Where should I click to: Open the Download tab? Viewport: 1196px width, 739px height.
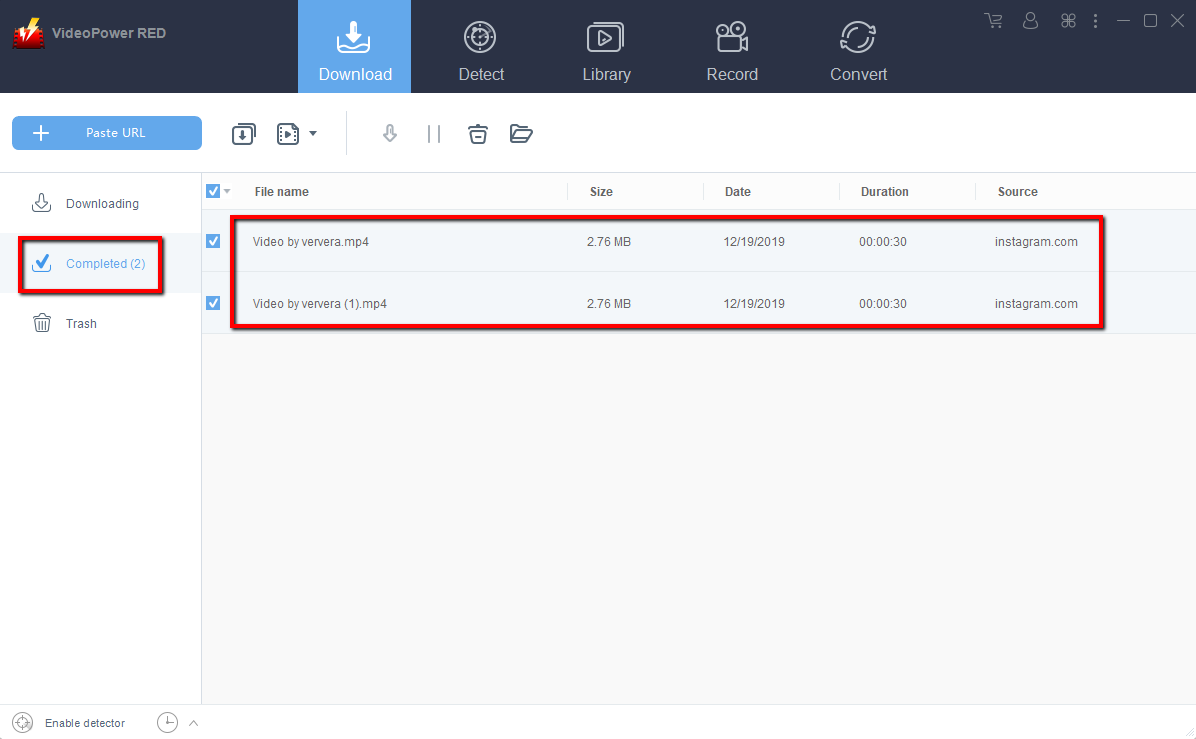[x=355, y=47]
